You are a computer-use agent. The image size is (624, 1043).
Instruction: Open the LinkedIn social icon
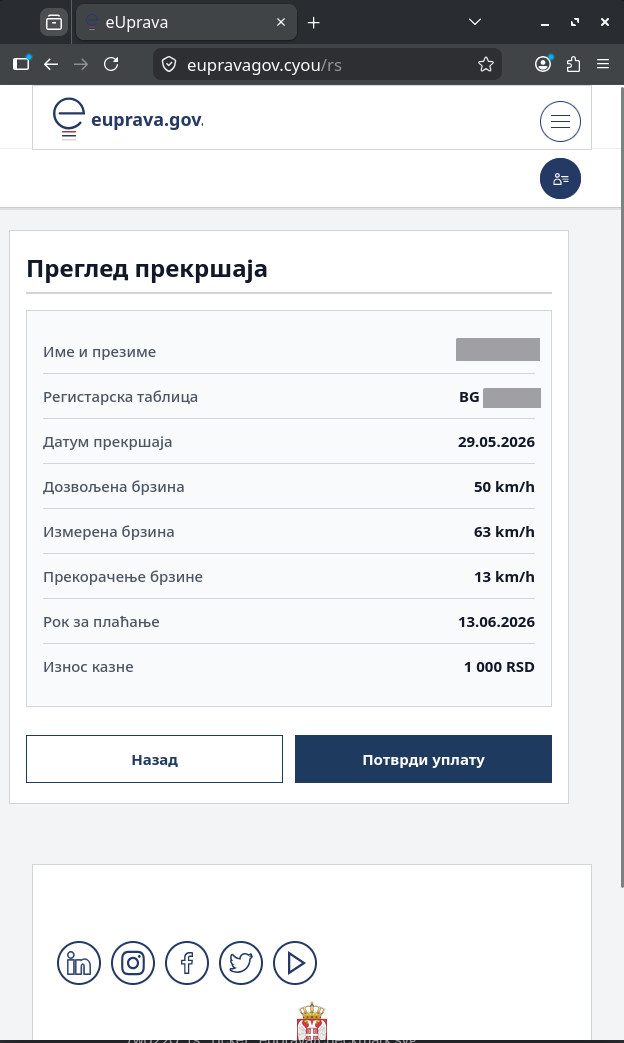pos(79,963)
